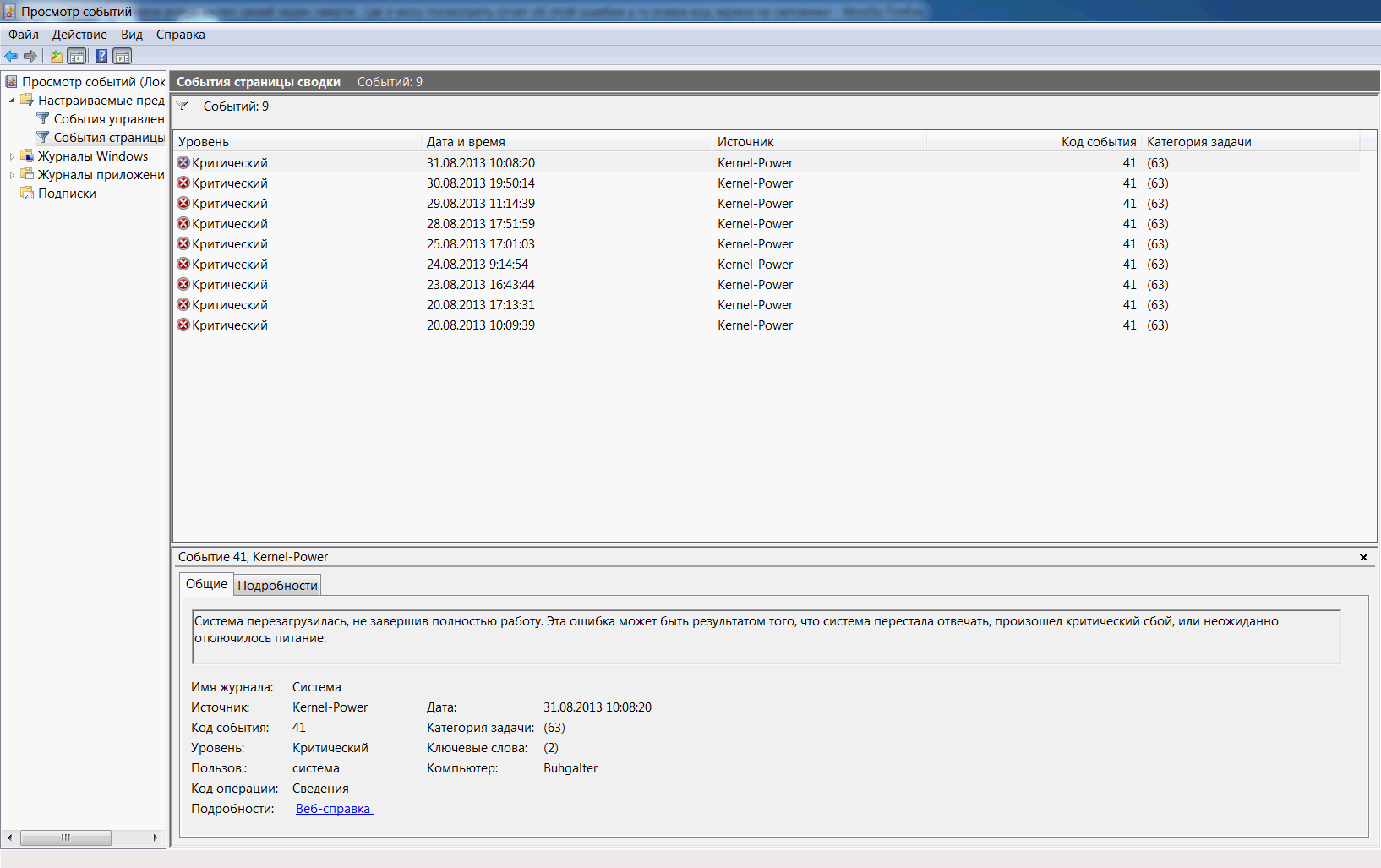Select the События страницы filter view icon
This screenshot has height=868, width=1381.
tap(43, 138)
